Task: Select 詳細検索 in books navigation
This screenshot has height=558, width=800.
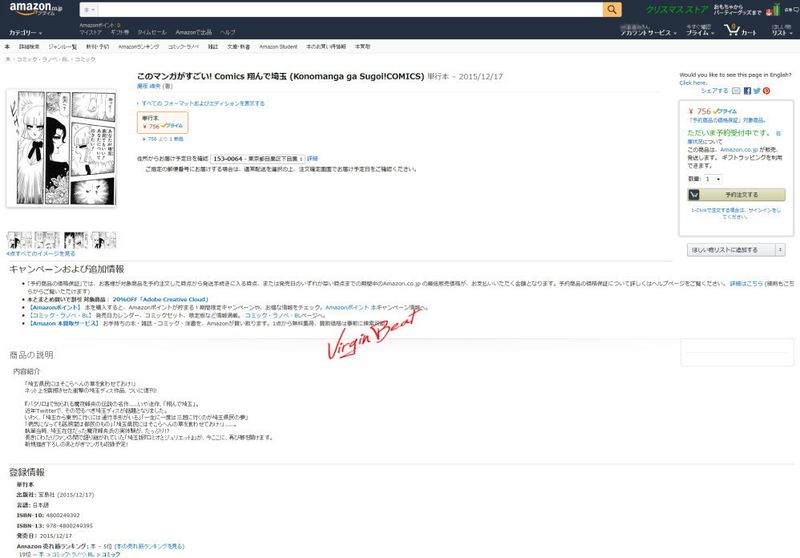Action: (x=29, y=46)
